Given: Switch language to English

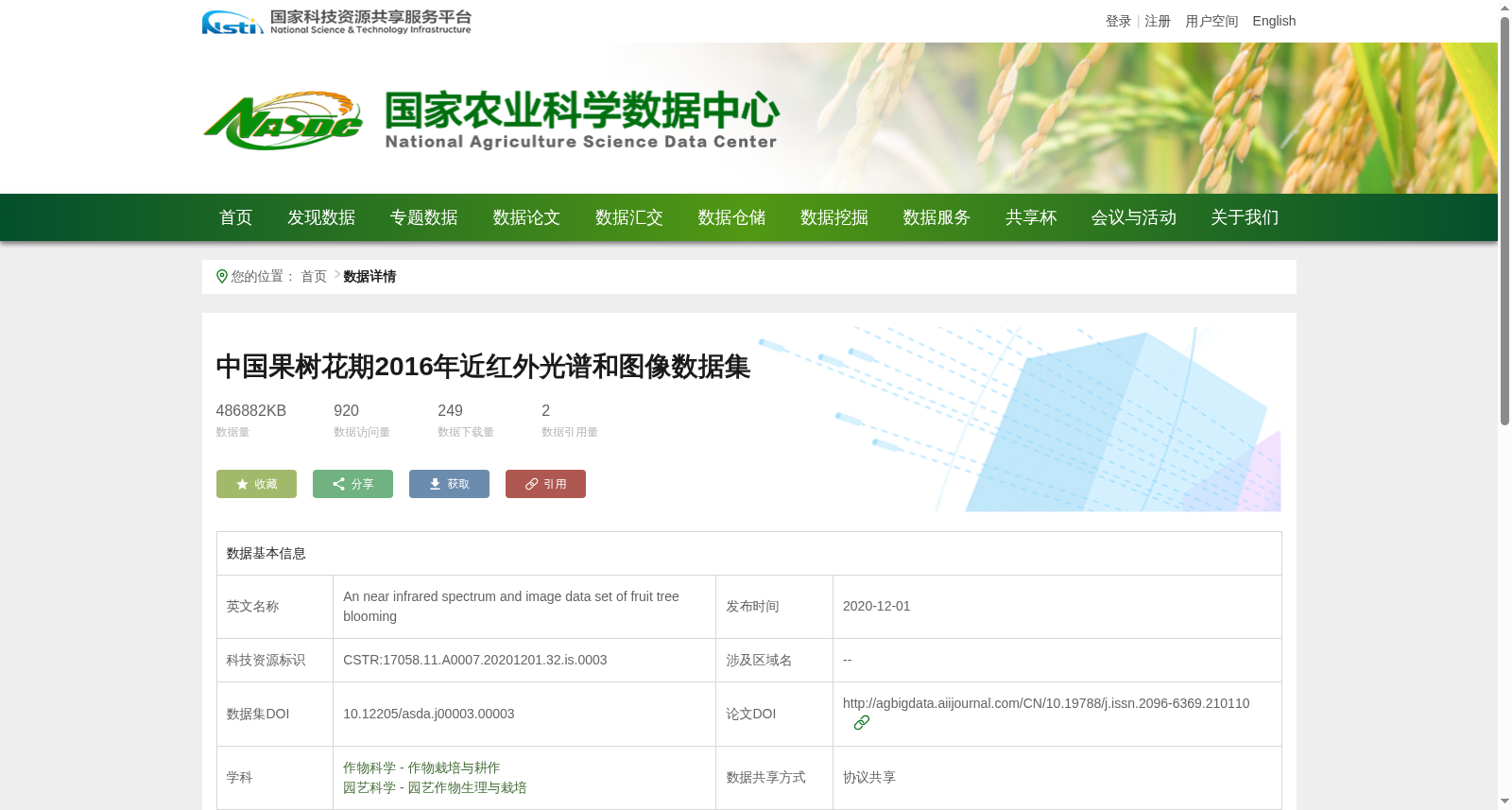Looking at the screenshot, I should [1274, 21].
